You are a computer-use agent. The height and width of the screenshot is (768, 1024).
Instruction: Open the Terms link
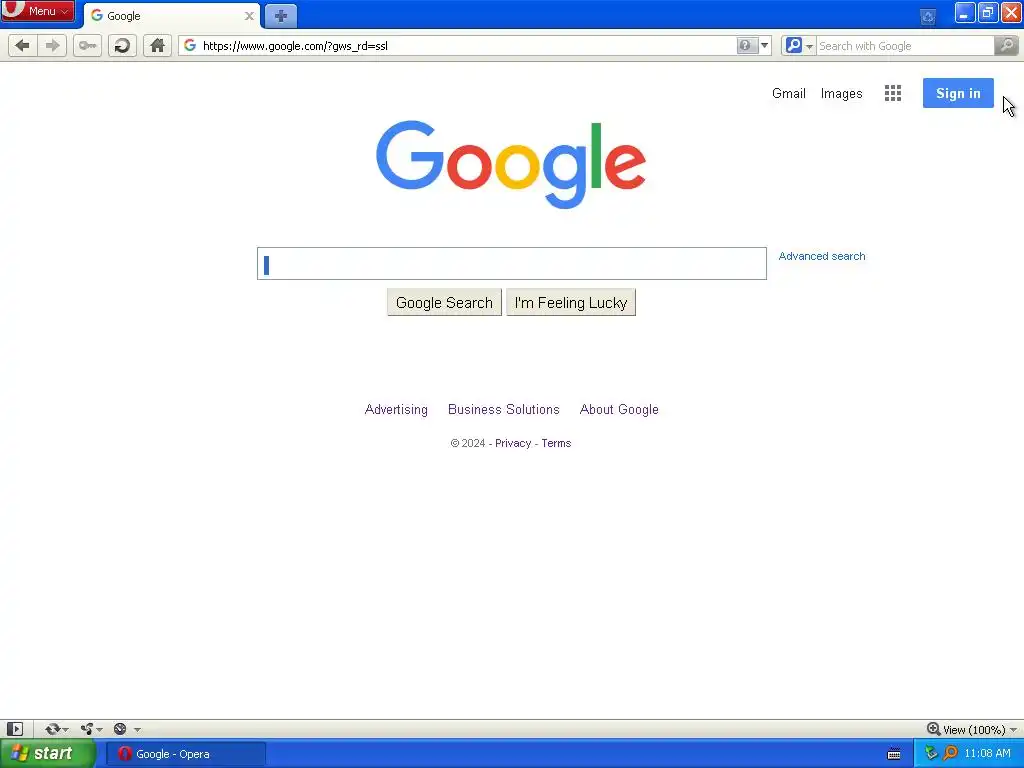[x=556, y=443]
